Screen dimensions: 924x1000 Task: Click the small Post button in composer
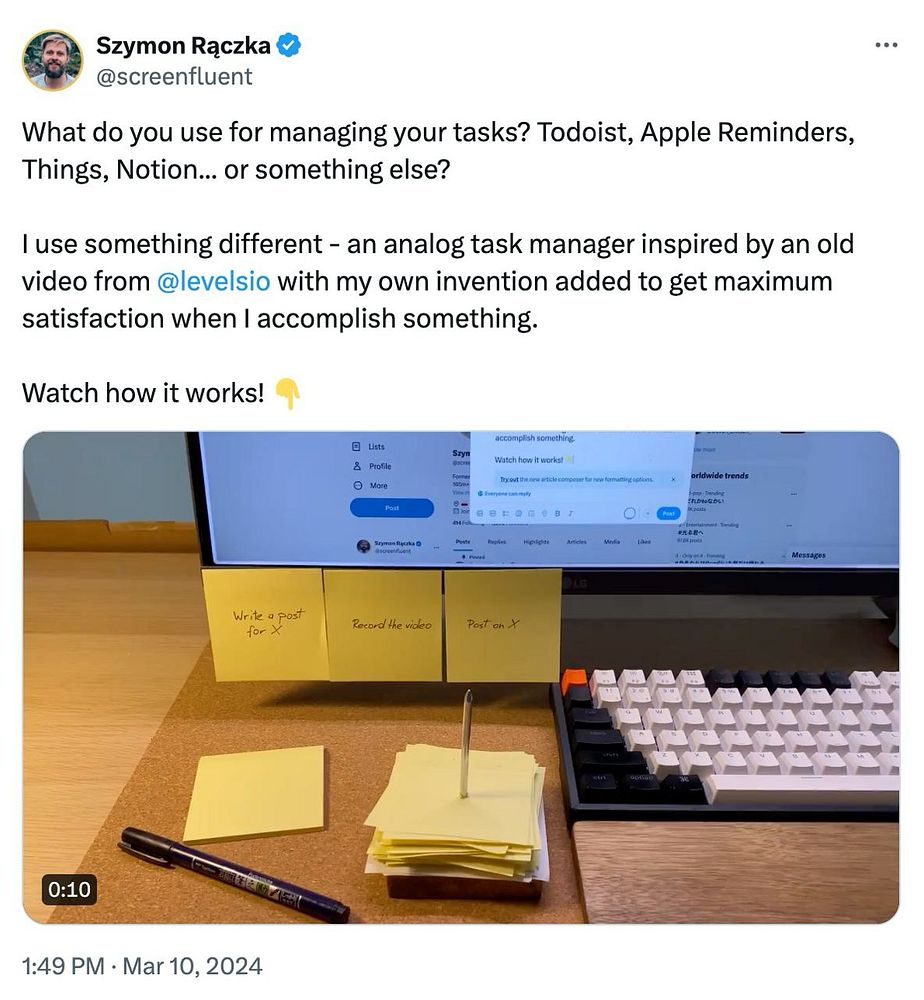point(668,513)
